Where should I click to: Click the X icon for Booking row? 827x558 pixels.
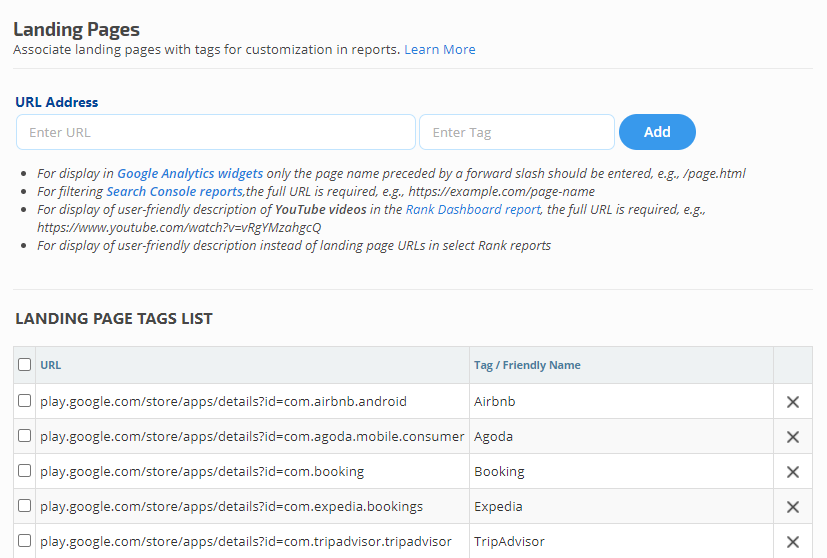click(x=792, y=472)
